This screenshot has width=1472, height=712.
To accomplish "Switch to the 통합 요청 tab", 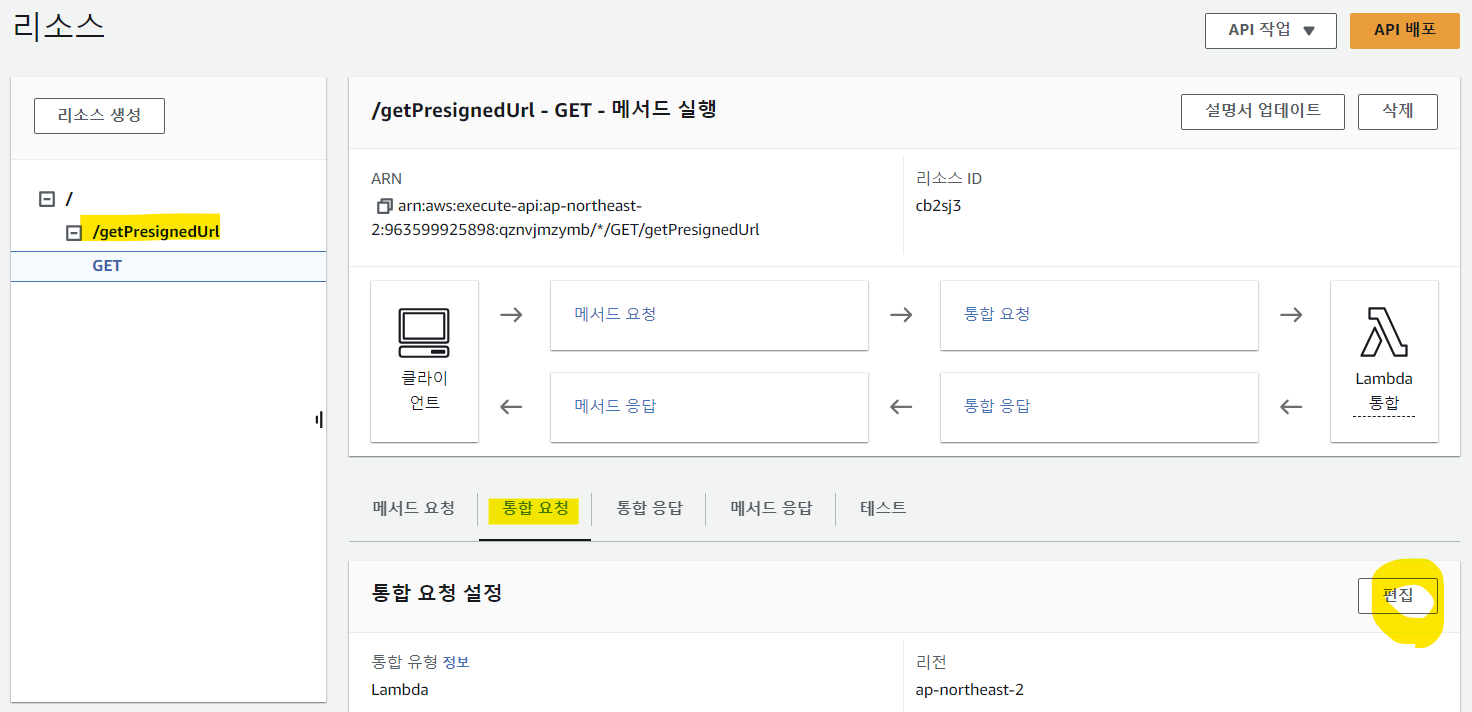I will tap(535, 508).
